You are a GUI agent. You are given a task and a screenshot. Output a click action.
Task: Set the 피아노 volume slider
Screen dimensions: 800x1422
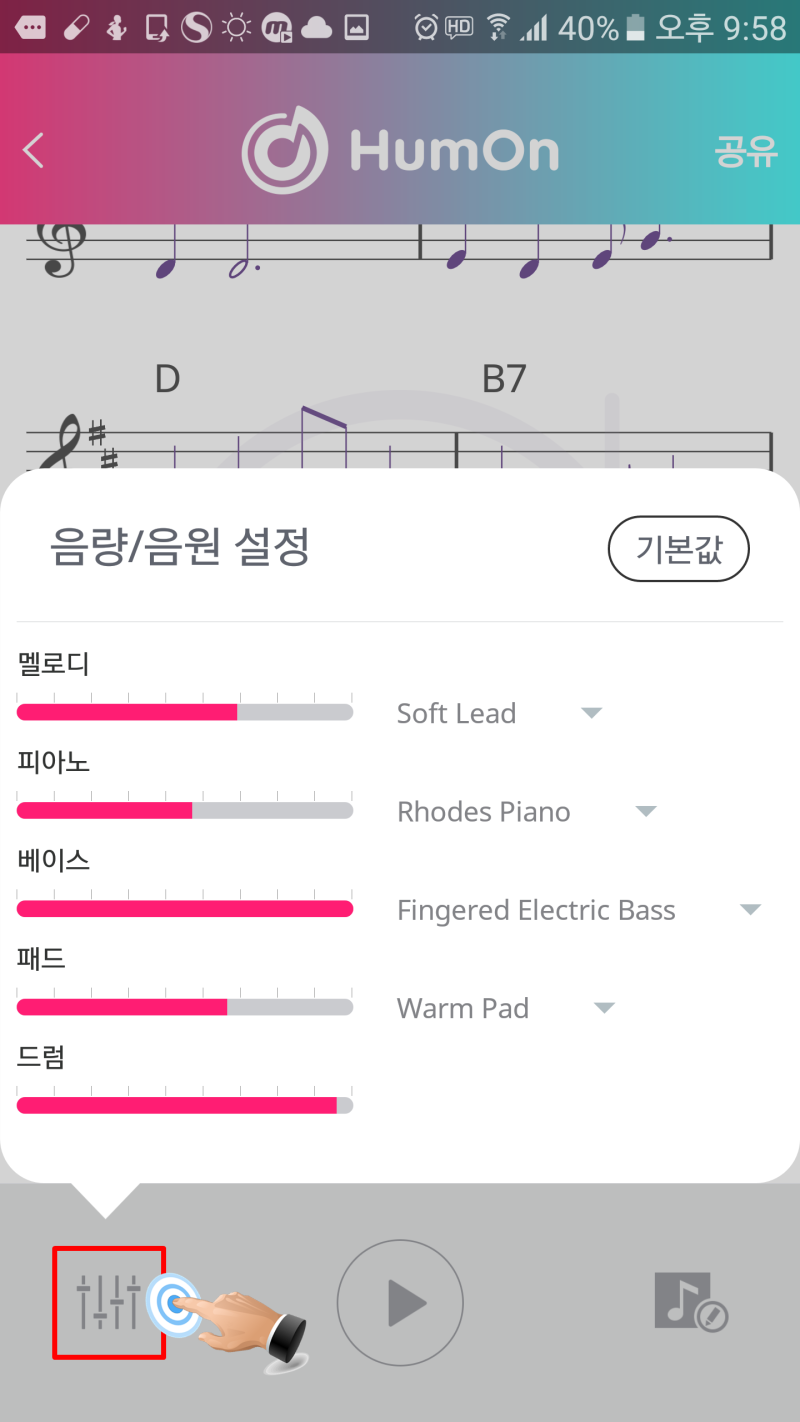[x=185, y=810]
